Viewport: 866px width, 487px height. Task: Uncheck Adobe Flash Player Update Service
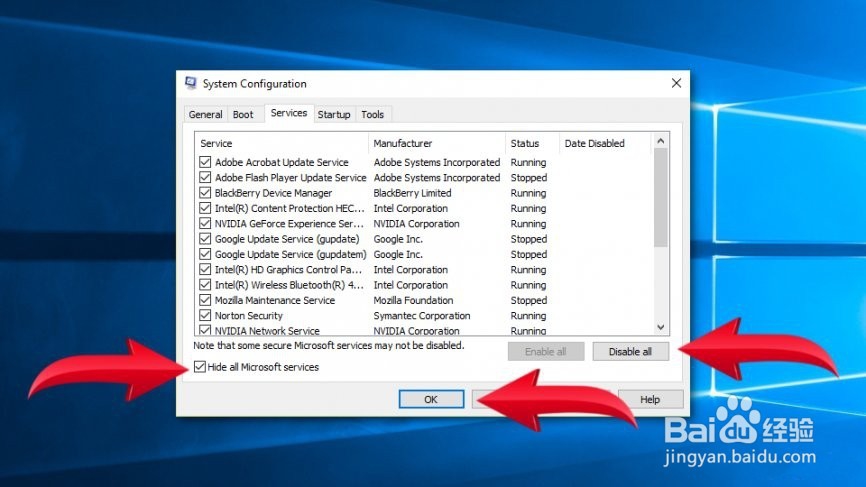205,177
